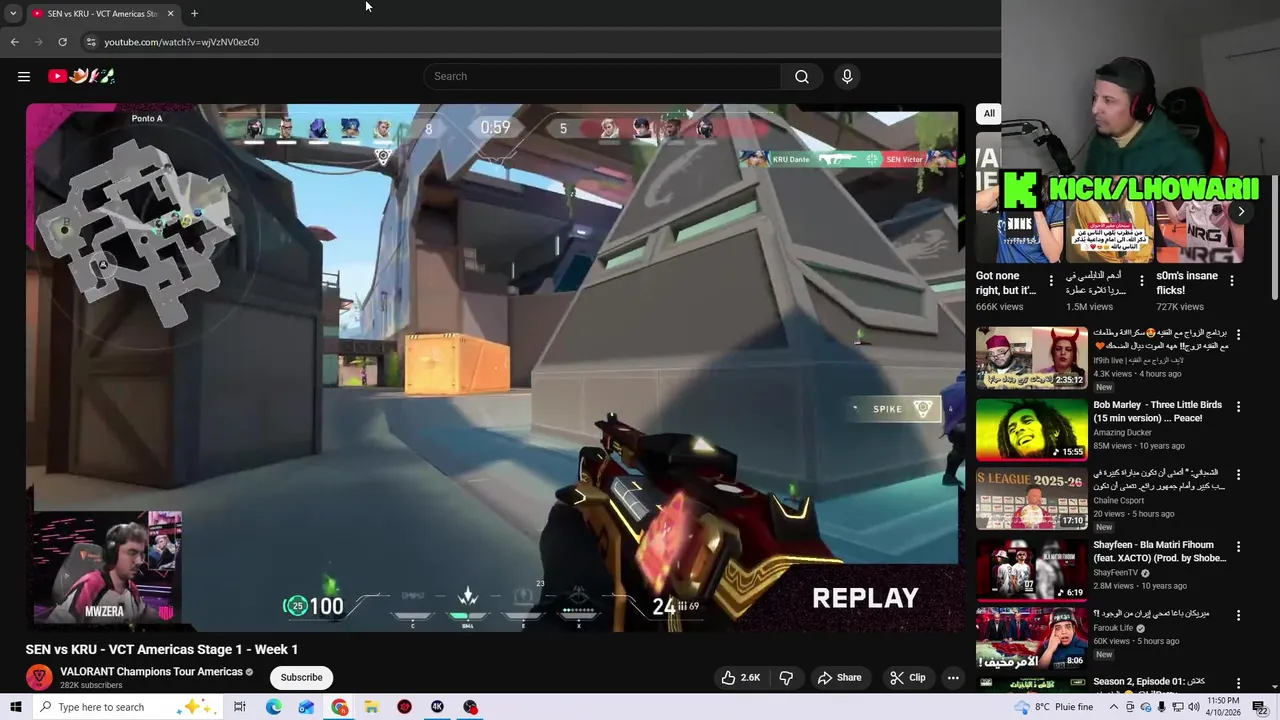Image resolution: width=1280 pixels, height=720 pixels.
Task: Launch Microsoft Edge from taskbar
Action: (273, 707)
